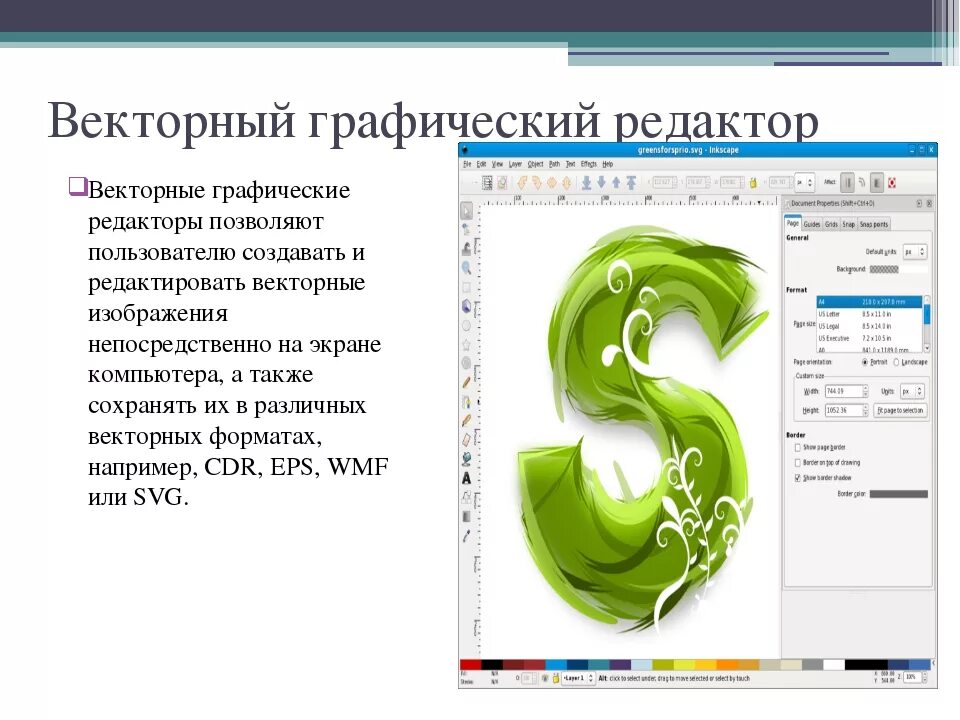Open Custom size Units dropdown
This screenshot has width=960, height=720.
[912, 391]
